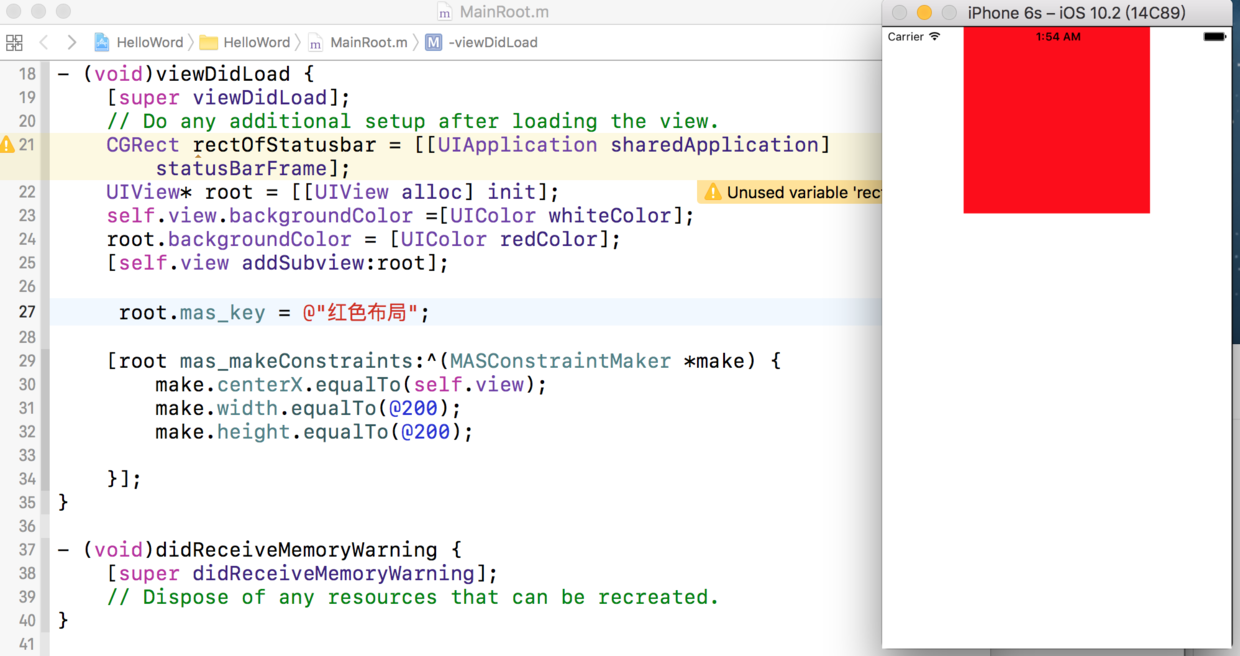Image resolution: width=1240 pixels, height=656 pixels.
Task: Click redColor on line 24
Action: tap(548, 240)
